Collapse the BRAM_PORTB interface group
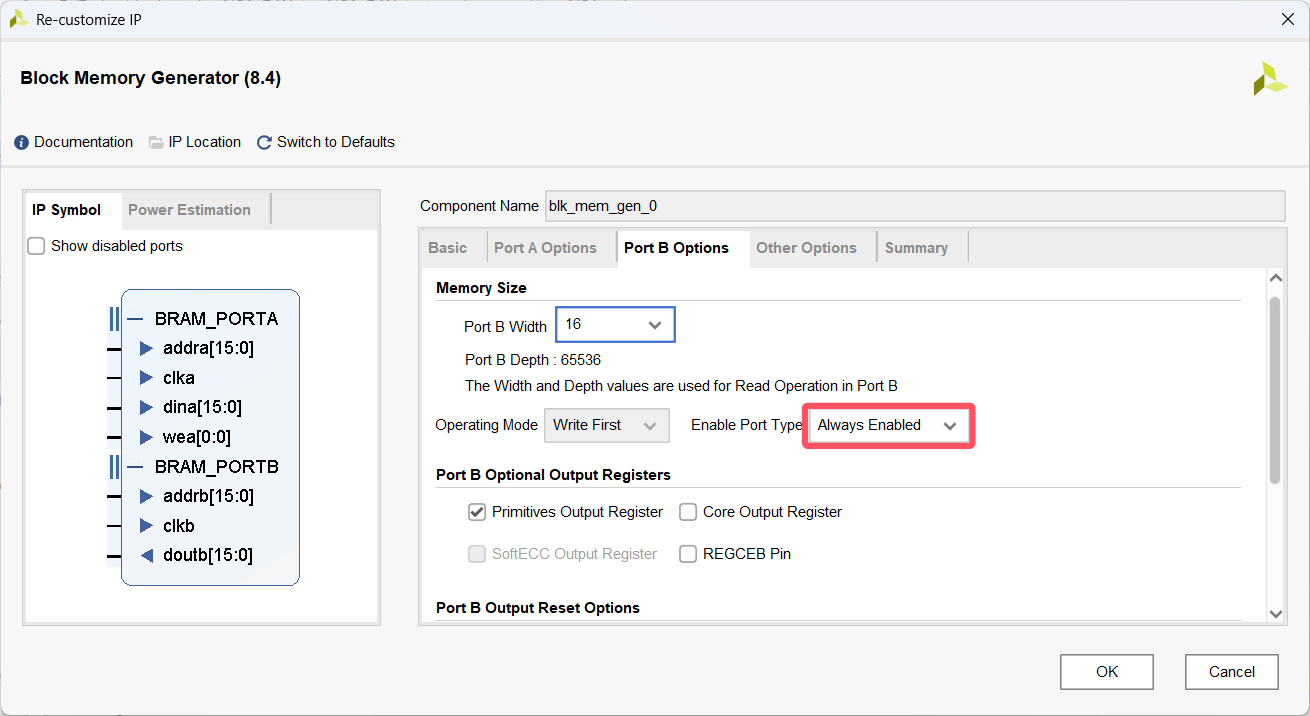 pyautogui.click(x=135, y=467)
